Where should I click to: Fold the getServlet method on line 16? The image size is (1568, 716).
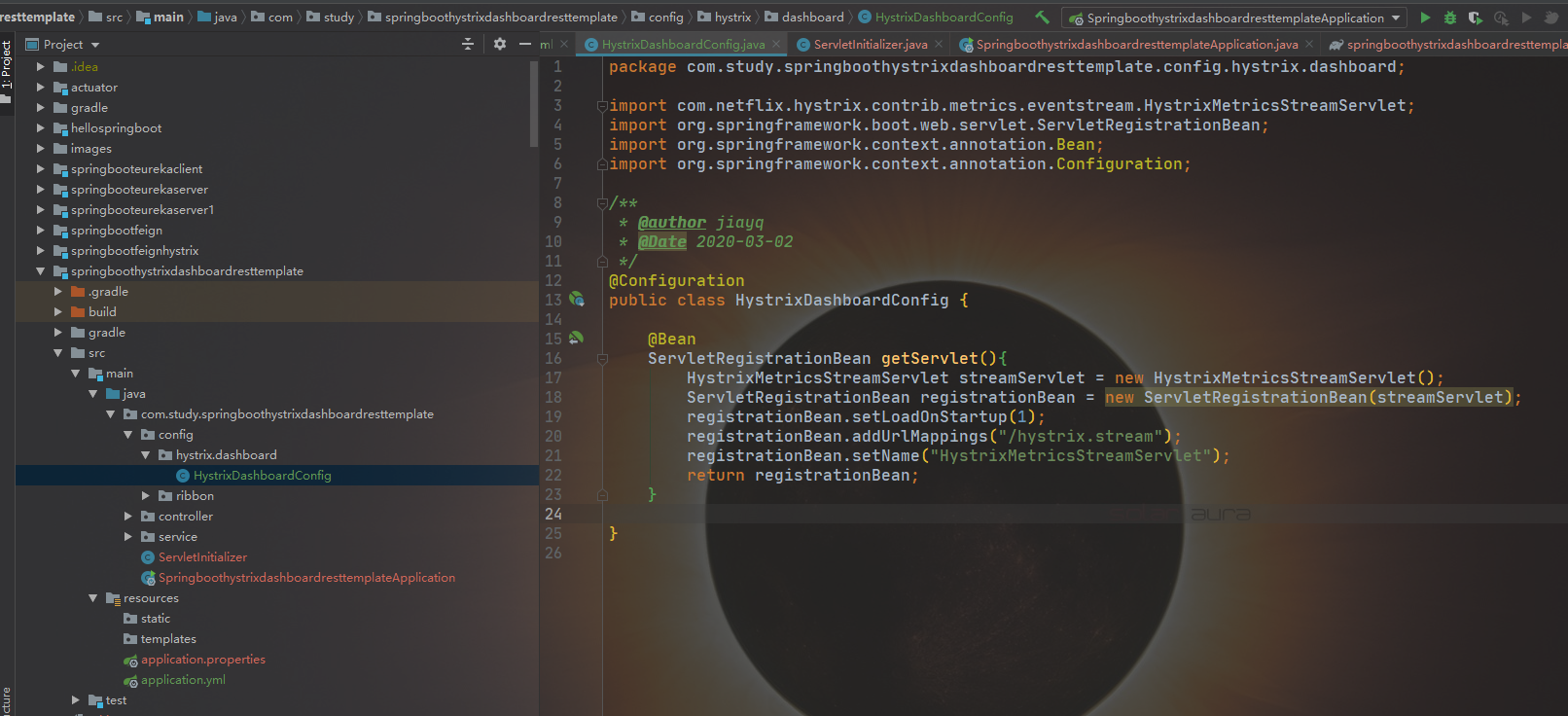click(602, 358)
